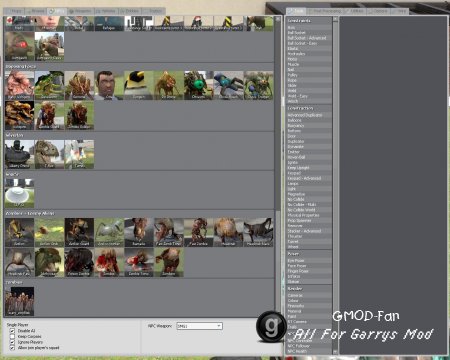The height and width of the screenshot is (360, 450).
Task: Open the Post Processing tab
Action: 324,11
